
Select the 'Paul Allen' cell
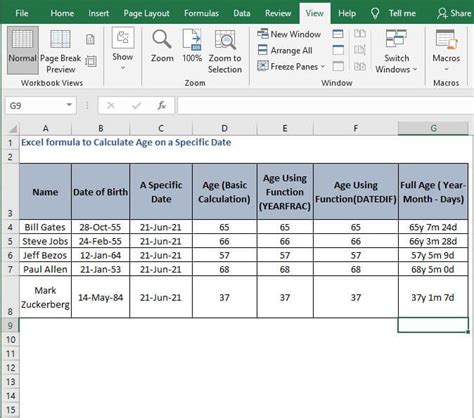point(45,269)
